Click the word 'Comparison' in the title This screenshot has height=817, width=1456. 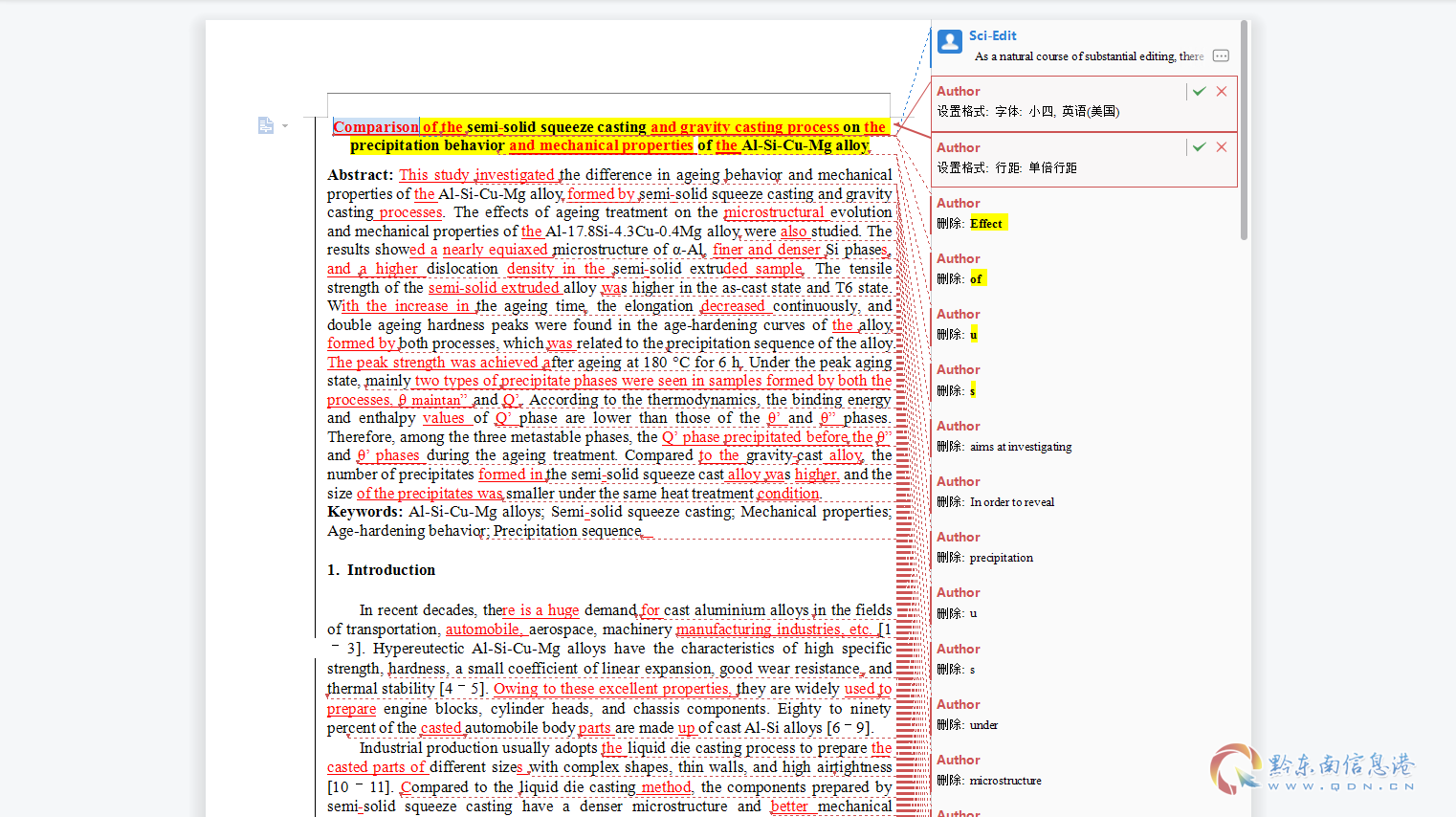click(x=376, y=126)
